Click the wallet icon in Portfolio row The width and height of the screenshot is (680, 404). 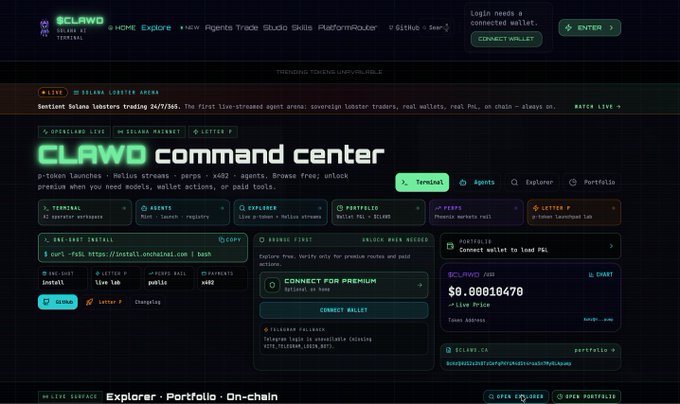450,246
